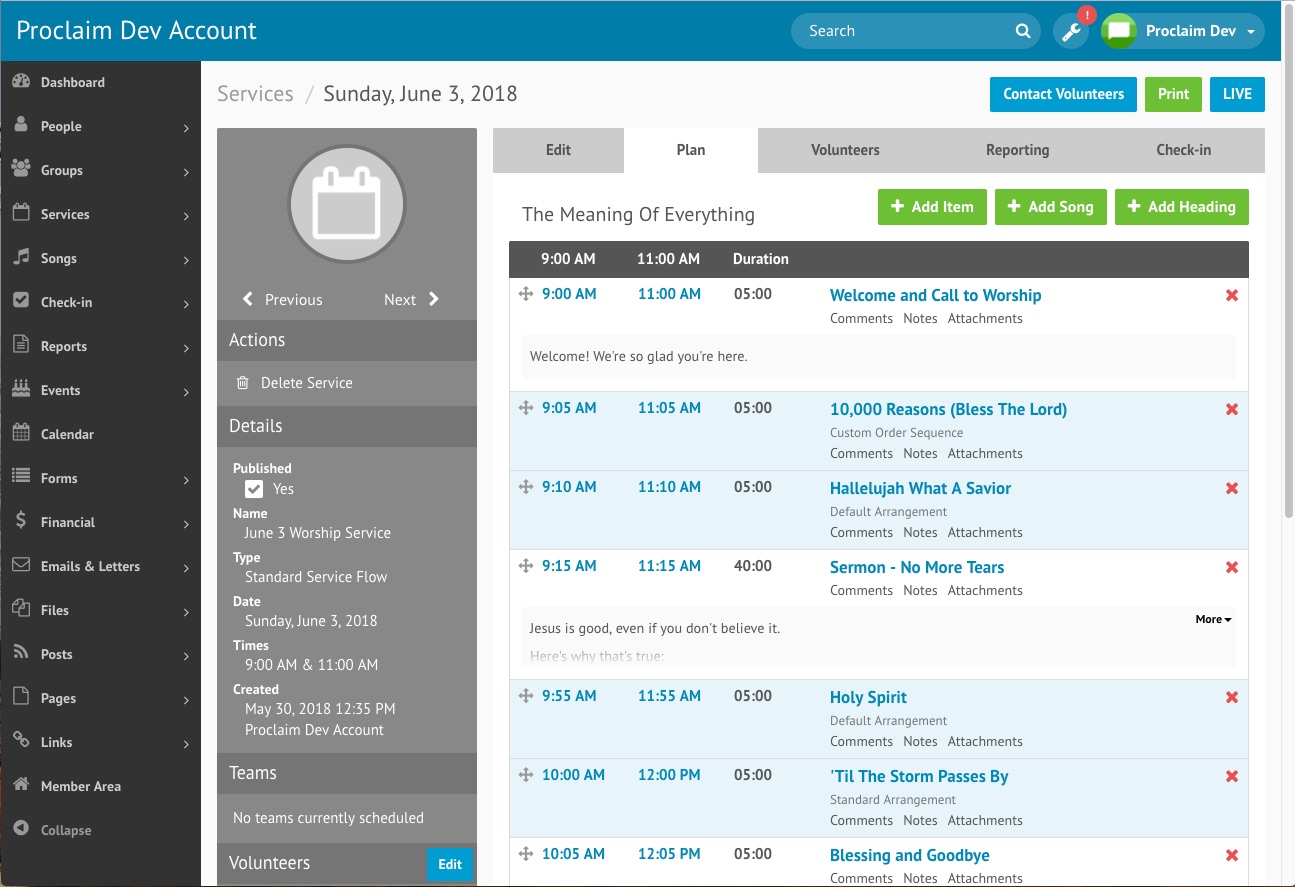Viewport: 1295px width, 887px height.
Task: Click the wrench settings icon with alert
Action: [1071, 32]
